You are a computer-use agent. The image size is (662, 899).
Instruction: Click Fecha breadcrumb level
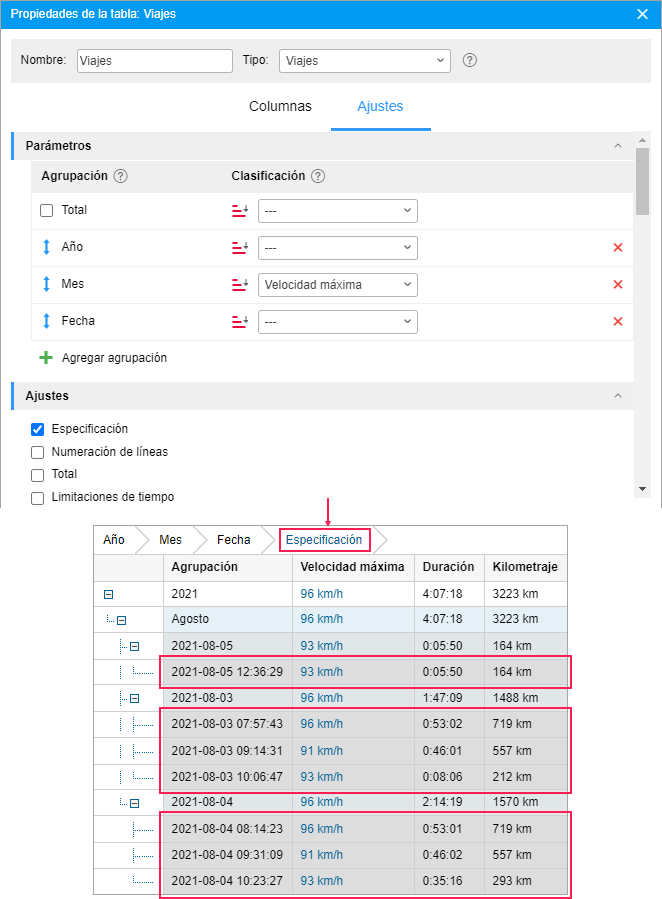pos(233,540)
